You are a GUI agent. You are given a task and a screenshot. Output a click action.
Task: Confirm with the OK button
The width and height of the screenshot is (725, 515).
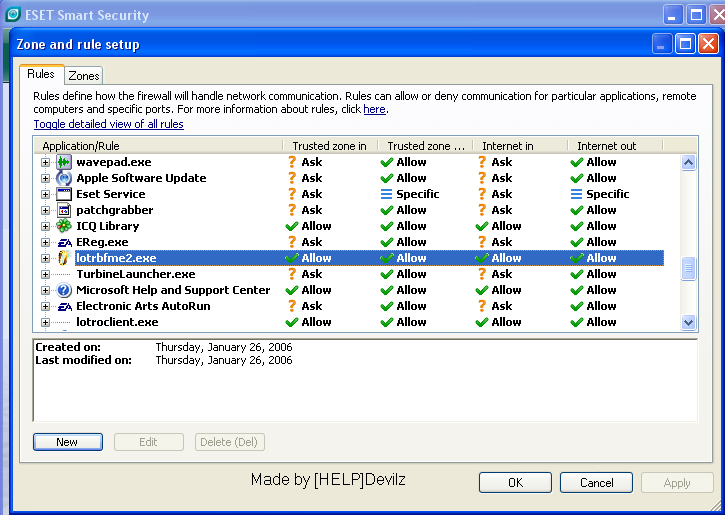(515, 483)
